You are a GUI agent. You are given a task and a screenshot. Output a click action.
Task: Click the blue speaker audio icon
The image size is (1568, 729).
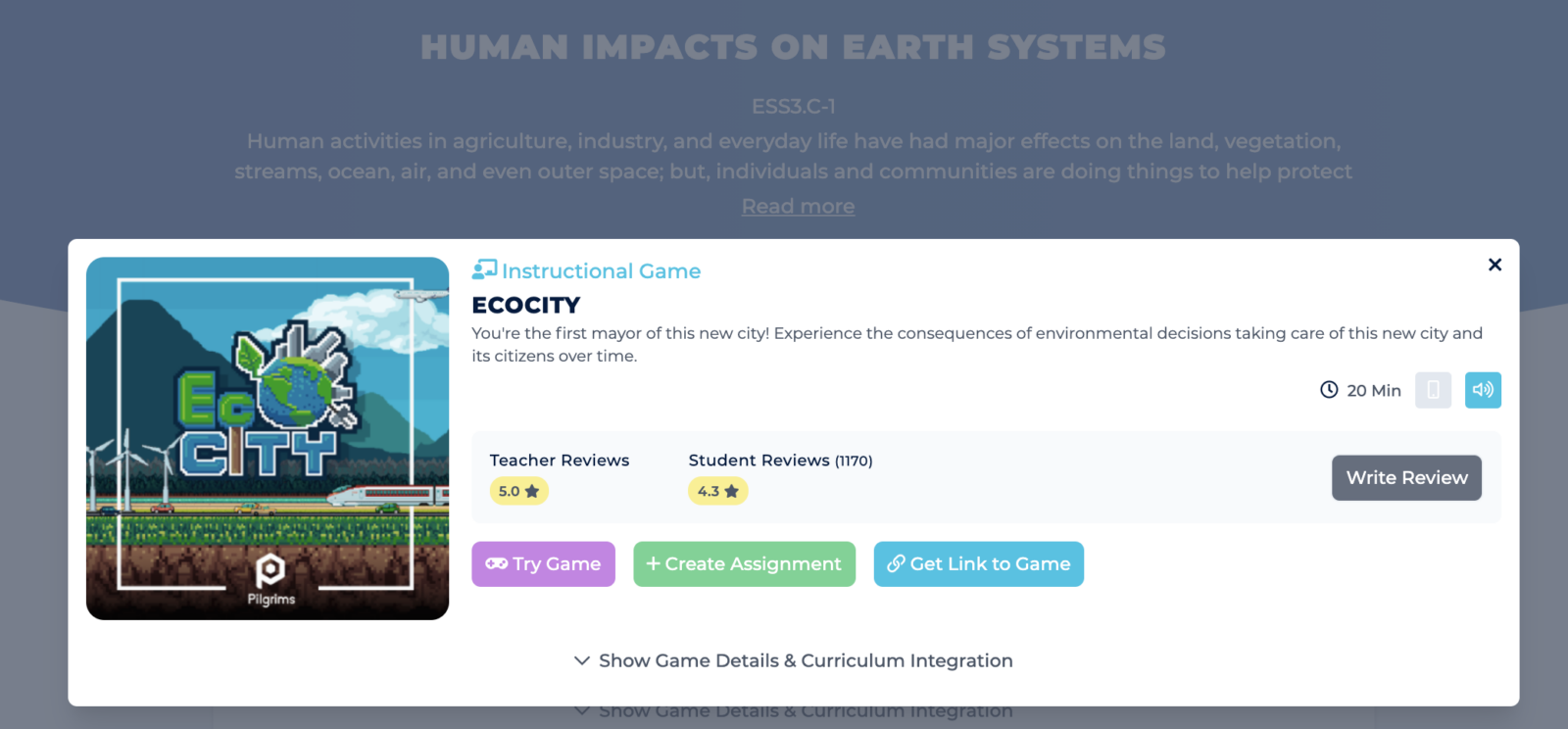click(1483, 390)
